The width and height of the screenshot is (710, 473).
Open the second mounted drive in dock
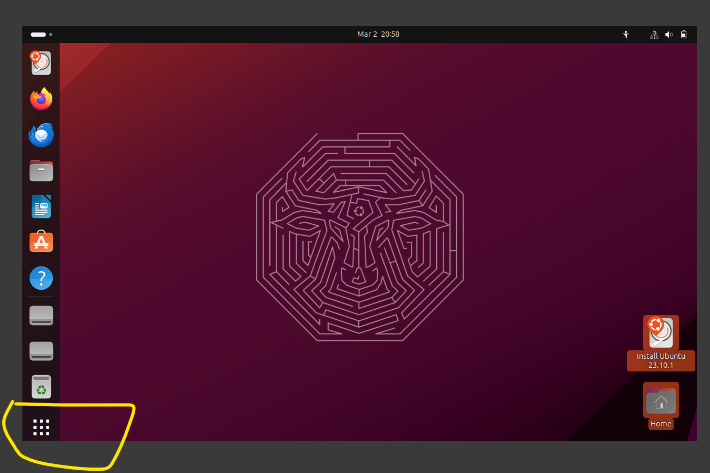(x=41, y=351)
